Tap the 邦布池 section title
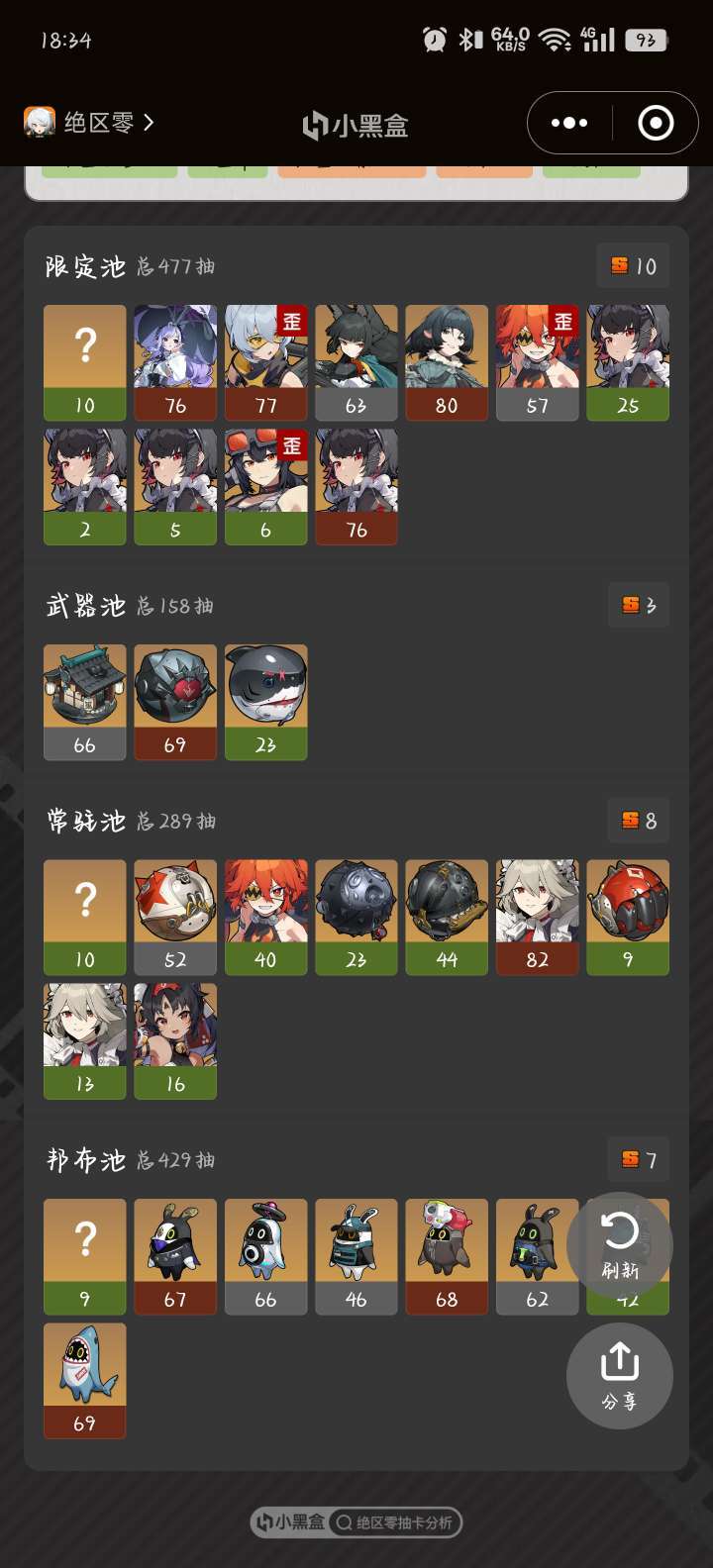The height and width of the screenshot is (1568, 713). (x=85, y=1160)
